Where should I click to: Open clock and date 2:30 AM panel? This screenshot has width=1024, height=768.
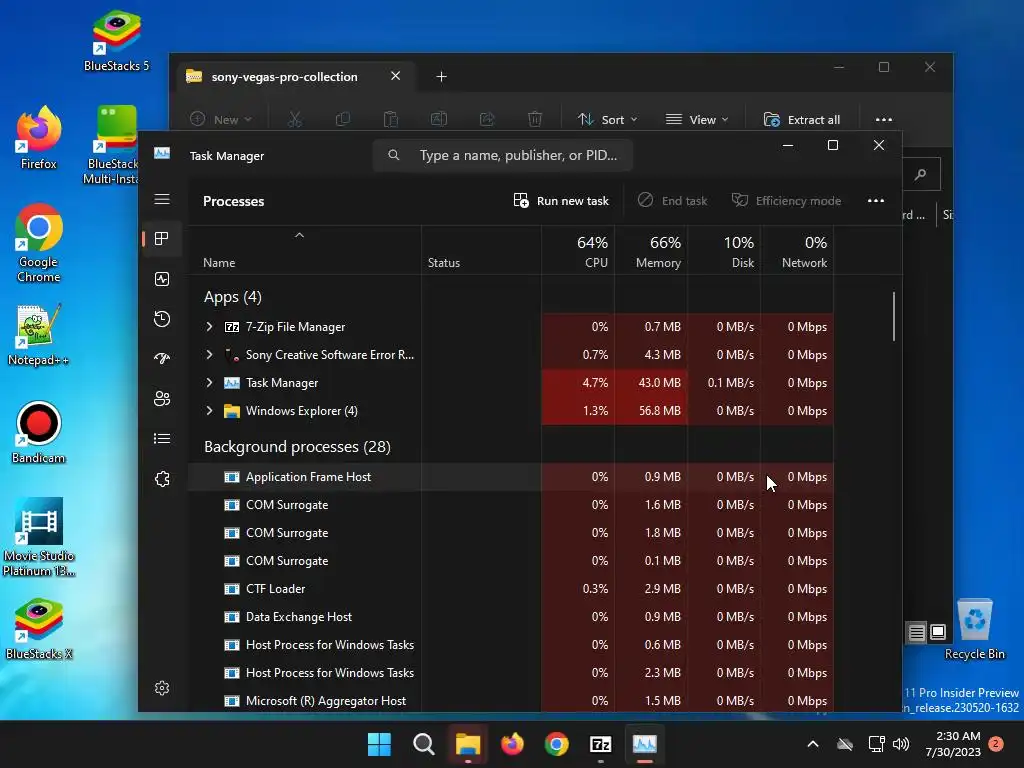(x=953, y=744)
